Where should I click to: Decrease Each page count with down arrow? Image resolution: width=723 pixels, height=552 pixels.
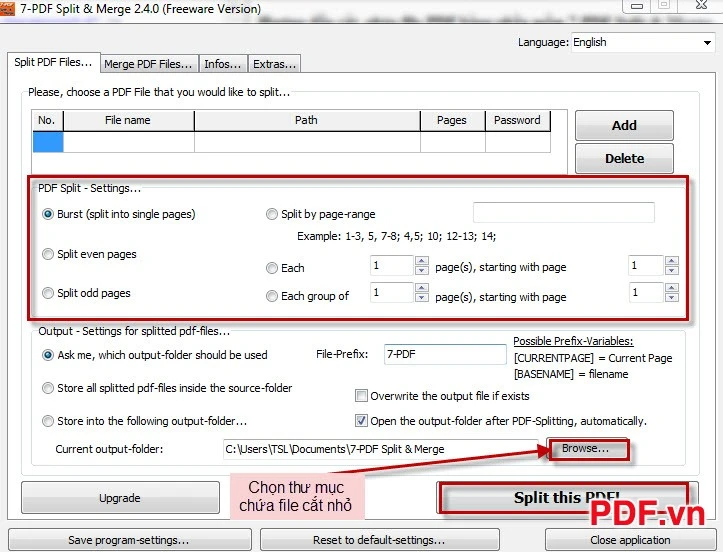[x=421, y=270]
